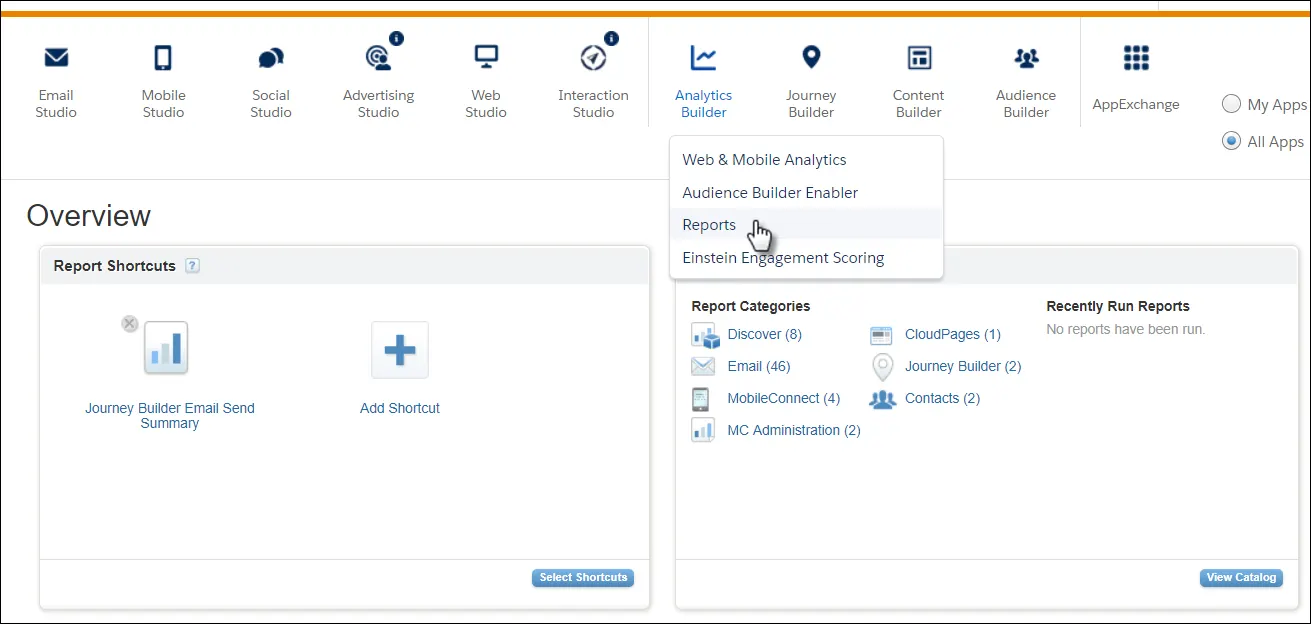Click the View Catalog button
This screenshot has width=1311, height=624.
pos(1241,578)
